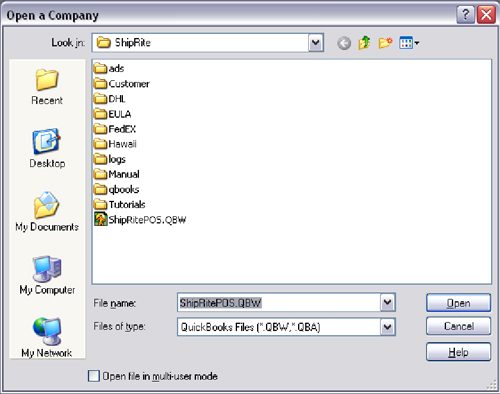
Task: Open My Computer in places bar
Action: coord(47,275)
